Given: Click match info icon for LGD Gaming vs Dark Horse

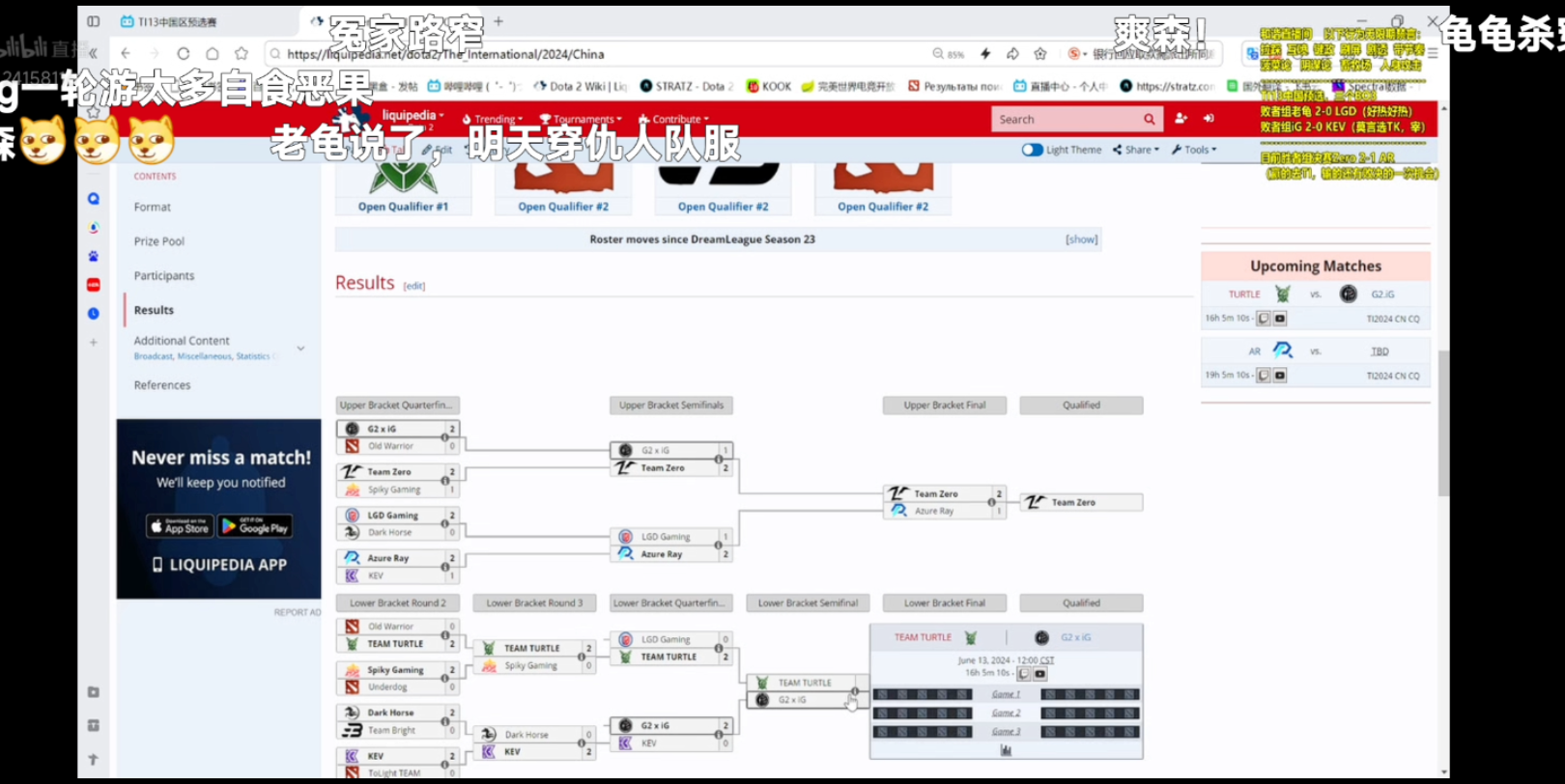Looking at the screenshot, I should (445, 524).
